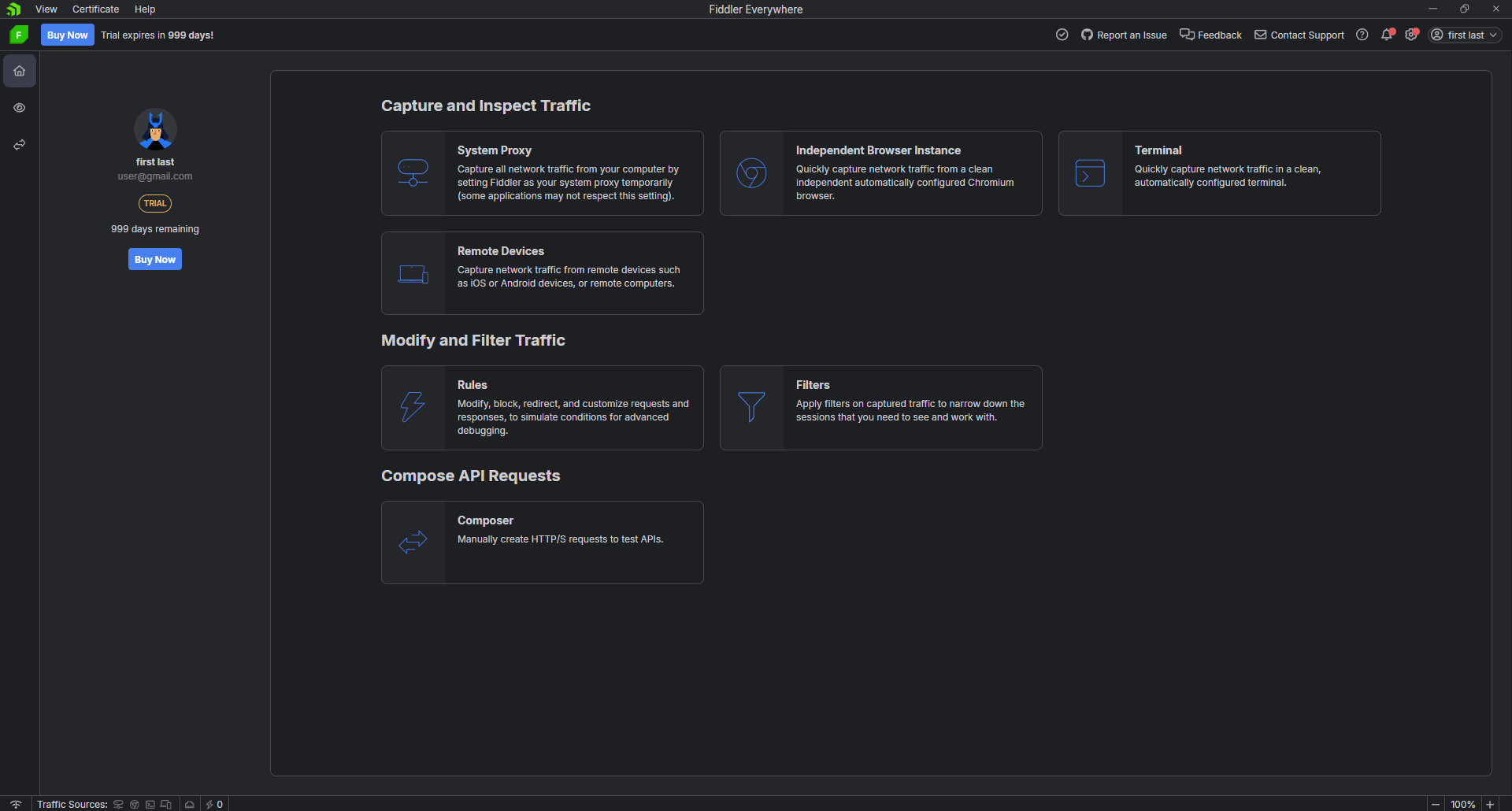Click the Composer card arrows icon
The image size is (1512, 811).
click(413, 542)
